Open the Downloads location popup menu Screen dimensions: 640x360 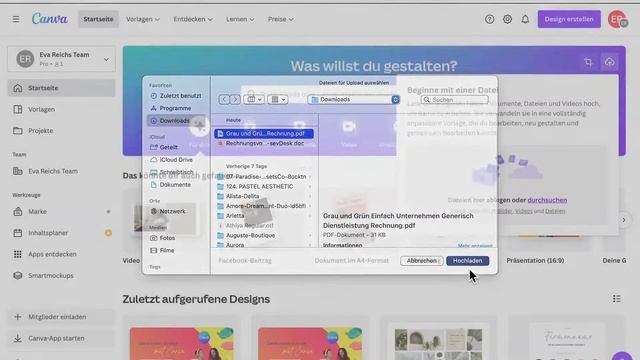click(354, 100)
